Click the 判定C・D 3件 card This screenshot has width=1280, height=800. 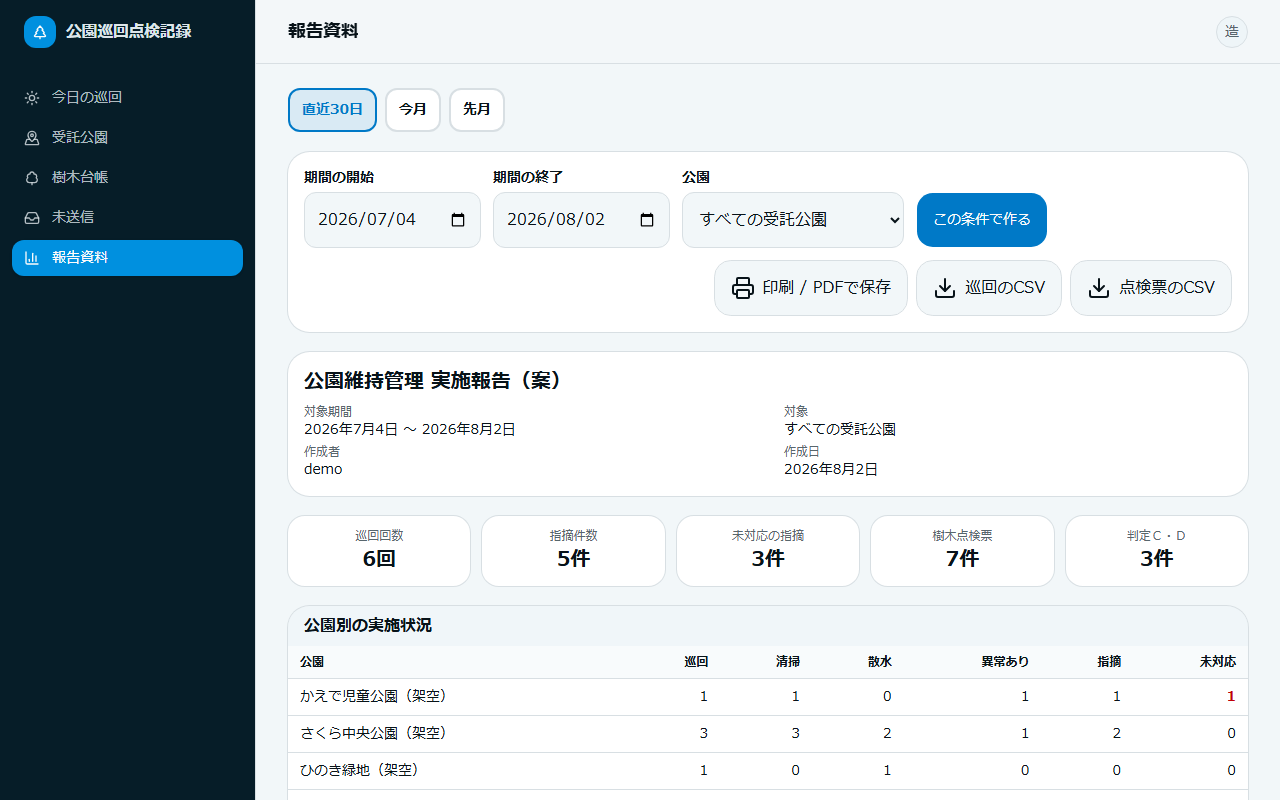1157,551
